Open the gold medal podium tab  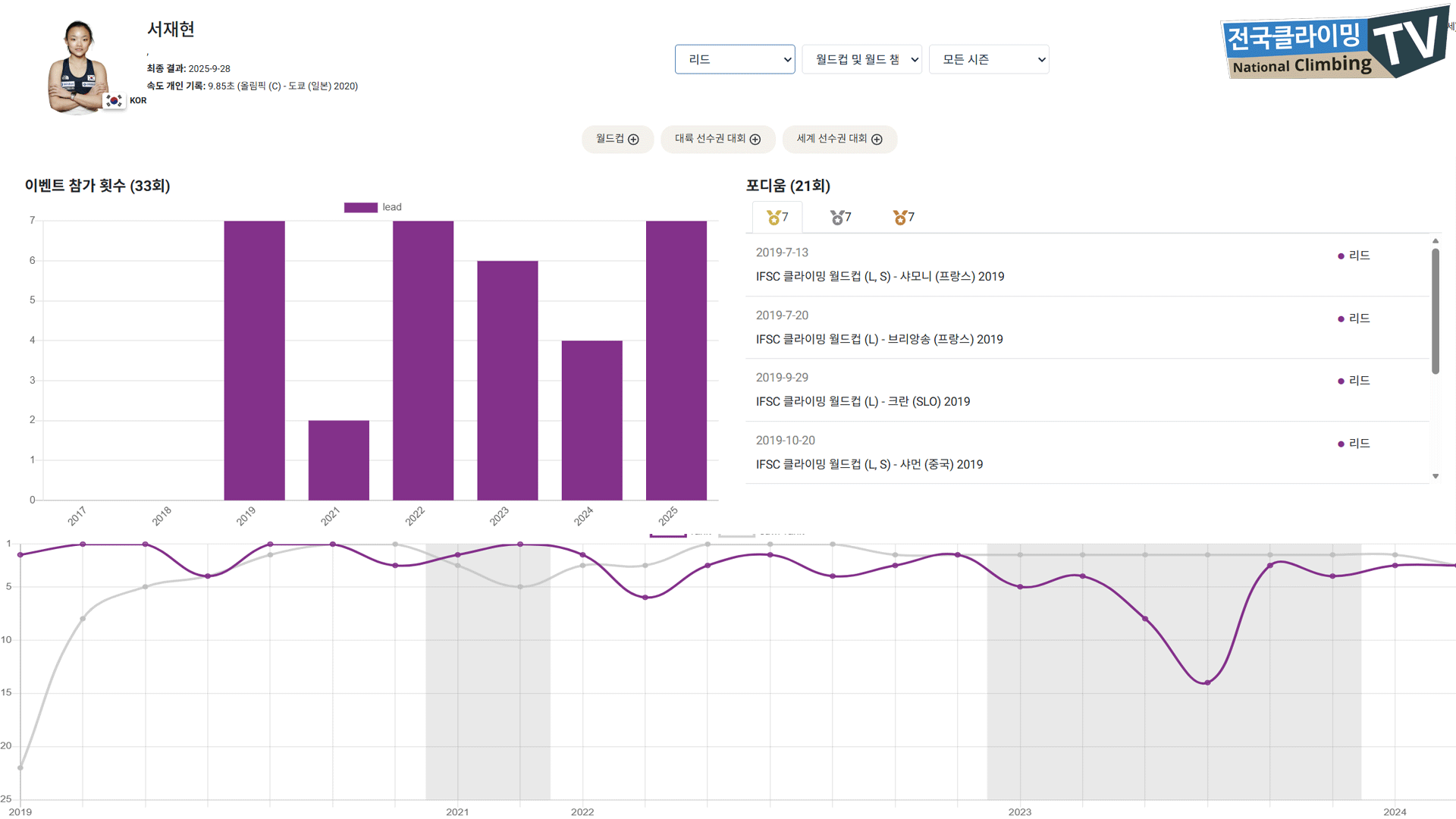(777, 218)
